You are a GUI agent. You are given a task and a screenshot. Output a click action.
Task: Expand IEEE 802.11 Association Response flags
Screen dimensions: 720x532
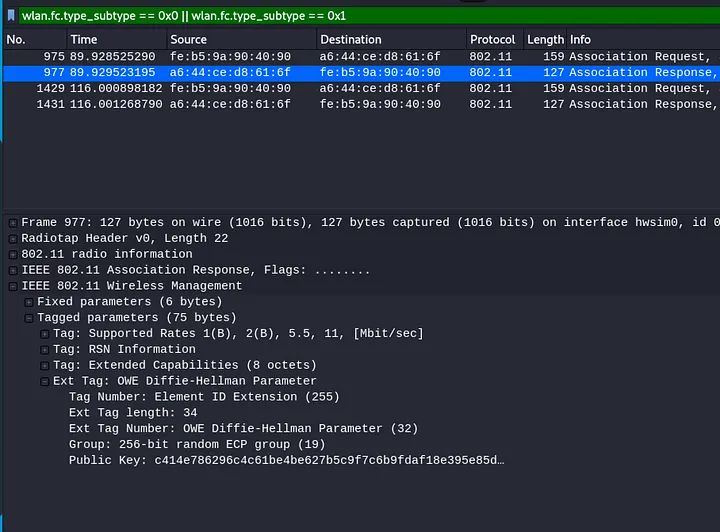point(13,271)
